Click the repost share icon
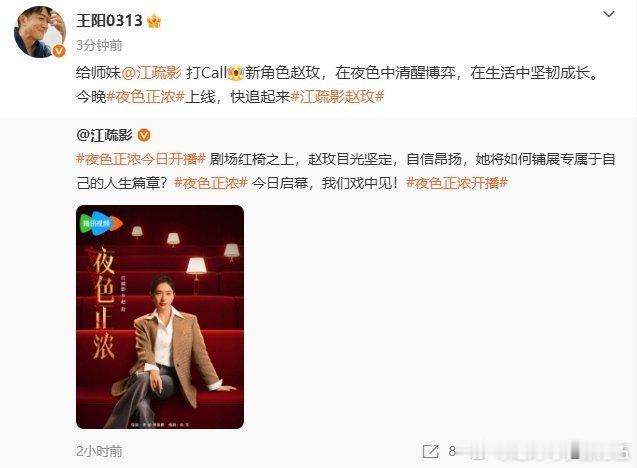The image size is (637, 468). tap(431, 451)
